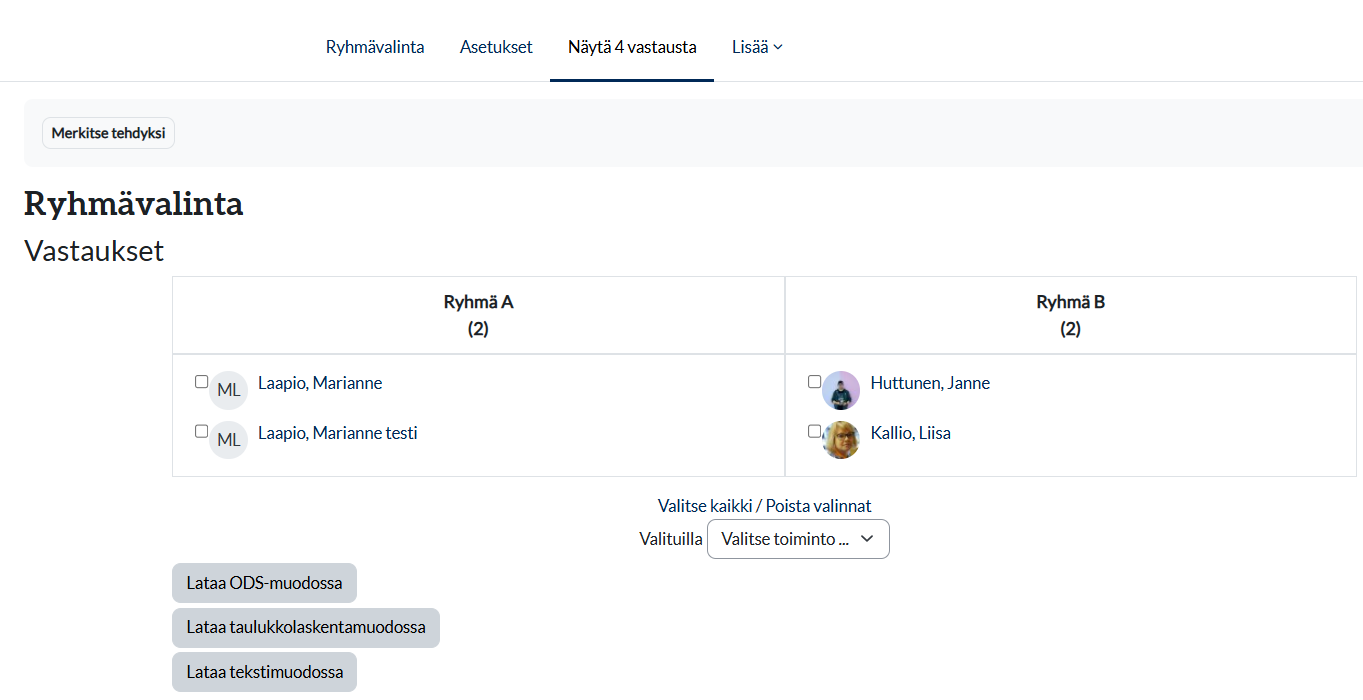Click Janne Huttunen's profile picture

[840, 391]
